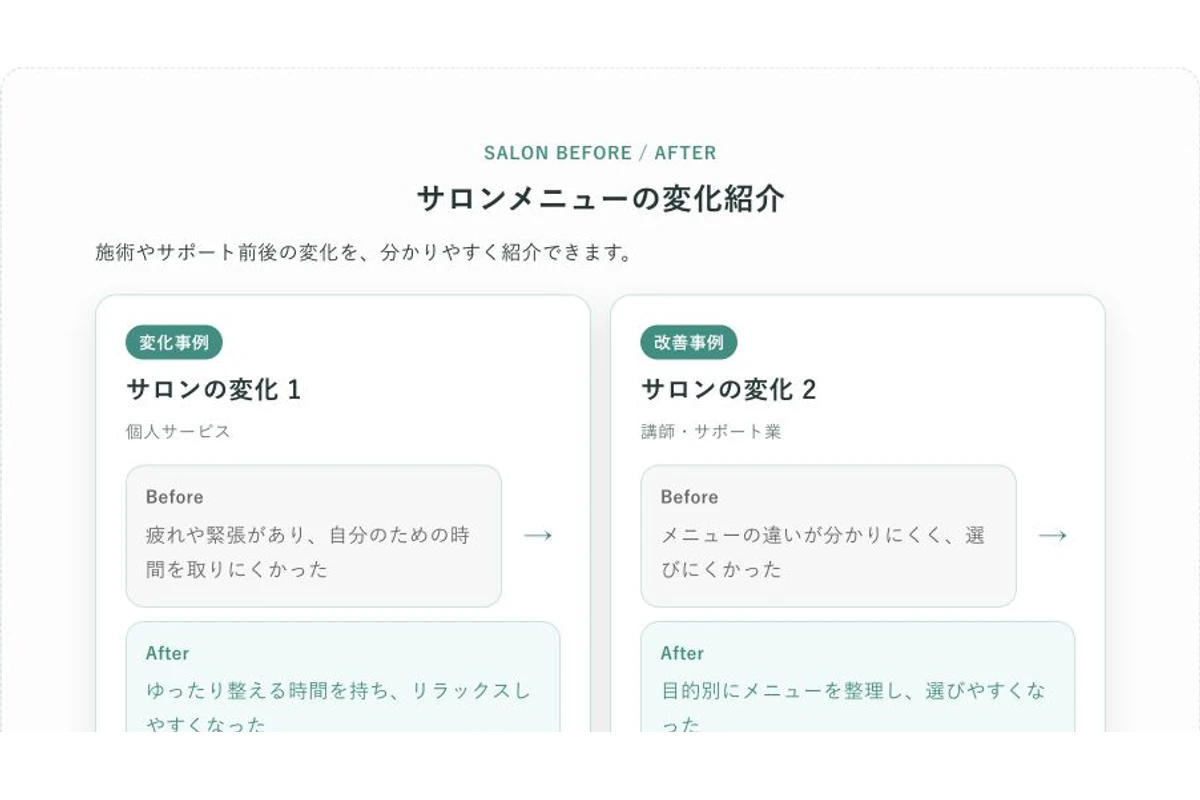Select the text 目的別にメニューを整理し
This screenshot has height=800, width=1200.
pyautogui.click(x=783, y=691)
